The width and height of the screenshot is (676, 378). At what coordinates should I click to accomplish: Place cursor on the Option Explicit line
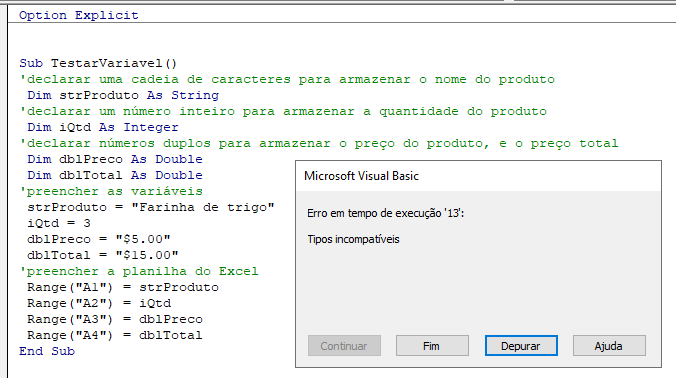(78, 15)
